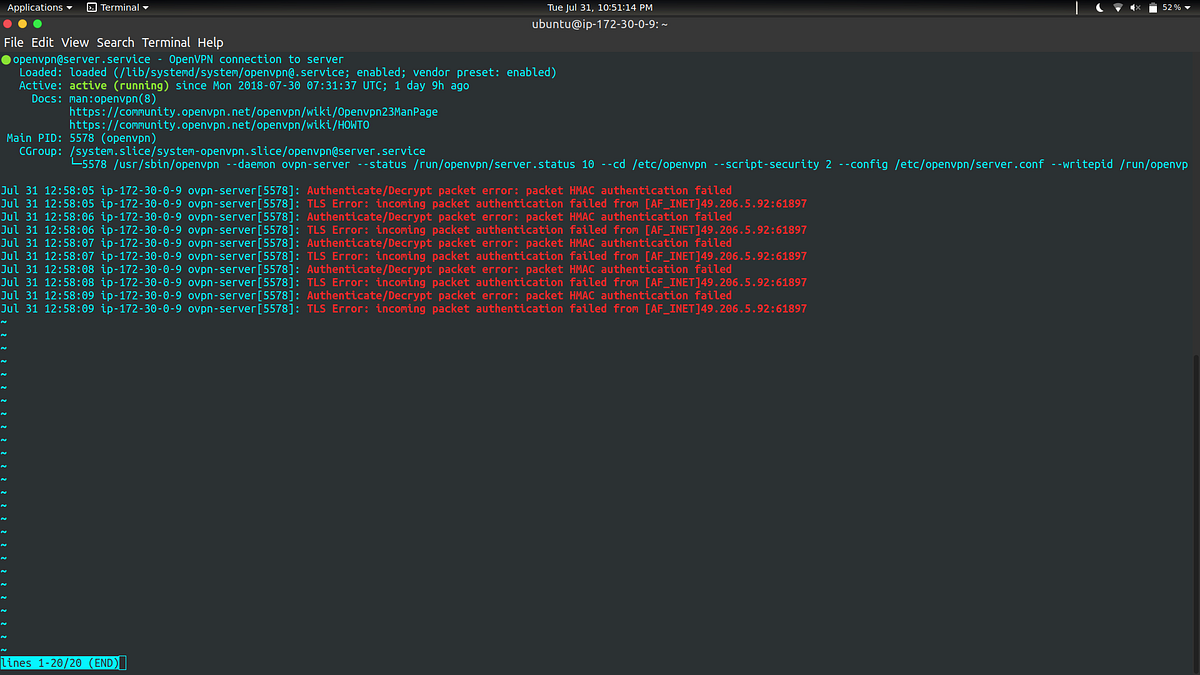Image resolution: width=1200 pixels, height=675 pixels.
Task: Open the OpenVPN HOWTO wiki link
Action: [220, 124]
